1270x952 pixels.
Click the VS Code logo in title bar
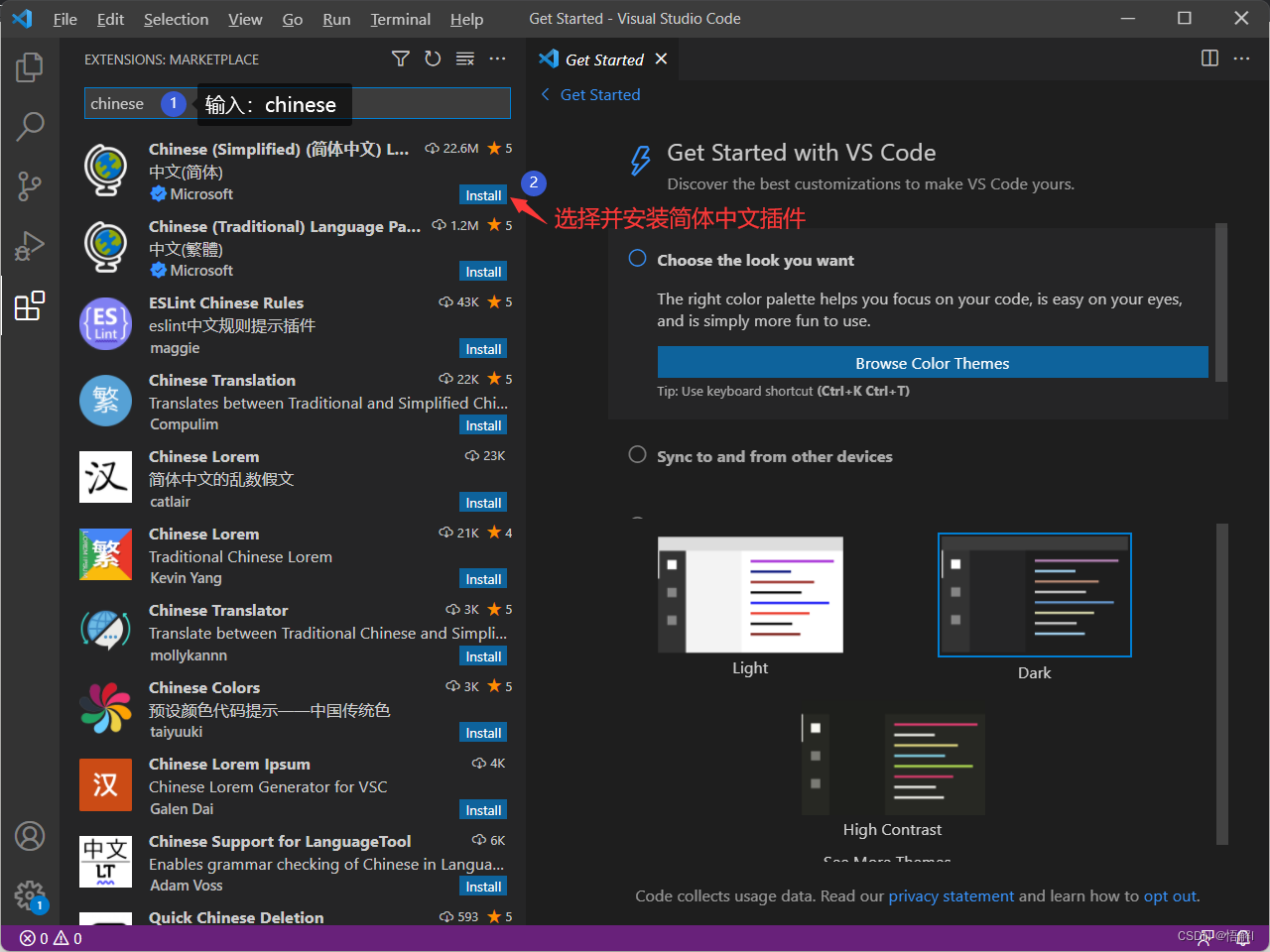pos(22,19)
